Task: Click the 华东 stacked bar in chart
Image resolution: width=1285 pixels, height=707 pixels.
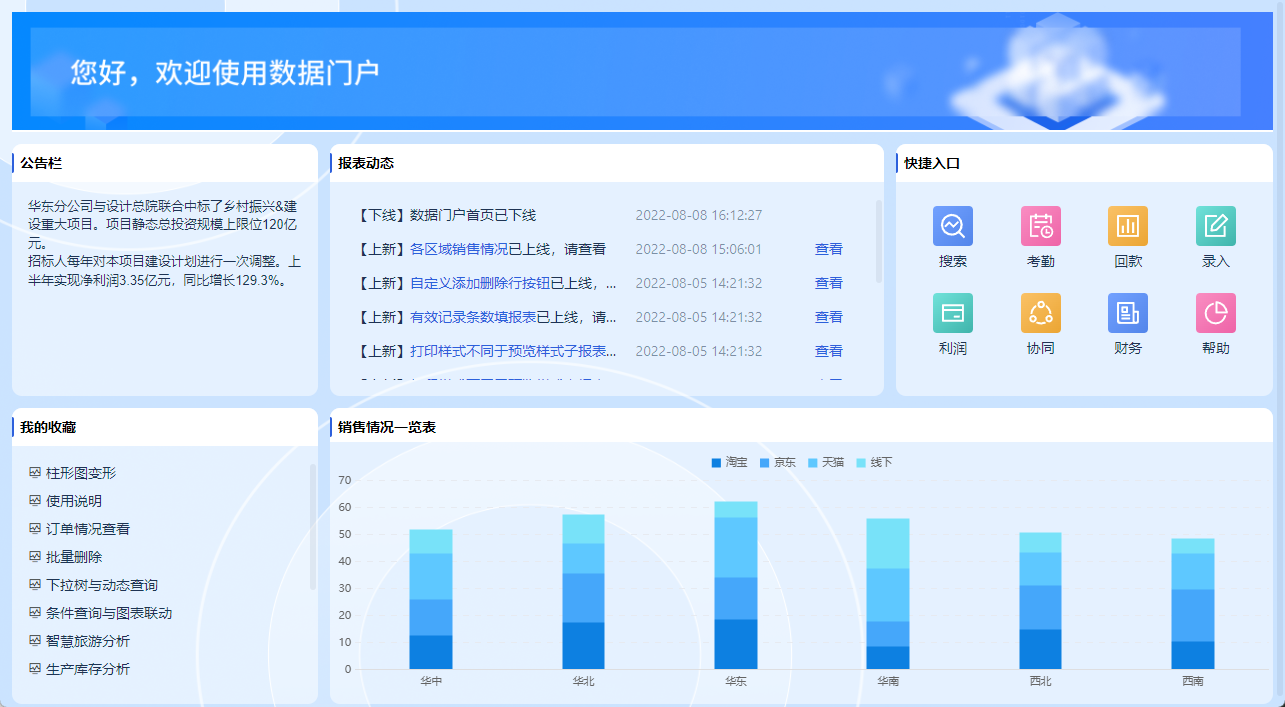Action: [x=735, y=585]
